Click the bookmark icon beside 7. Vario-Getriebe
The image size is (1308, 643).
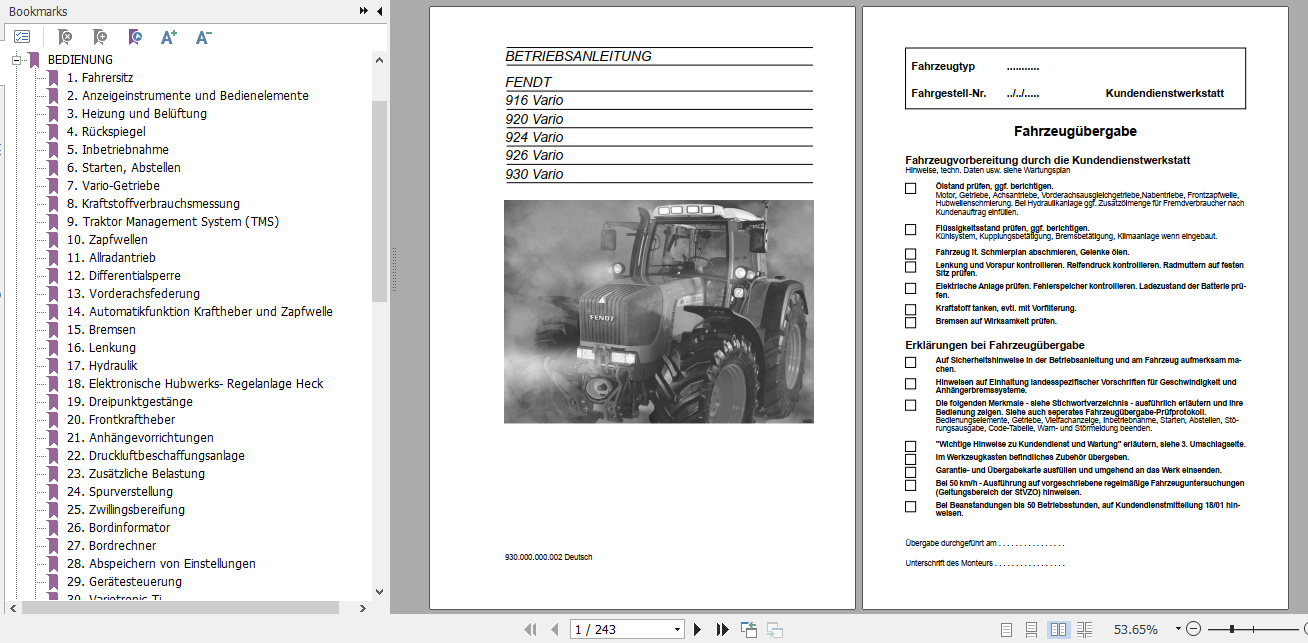pos(54,186)
